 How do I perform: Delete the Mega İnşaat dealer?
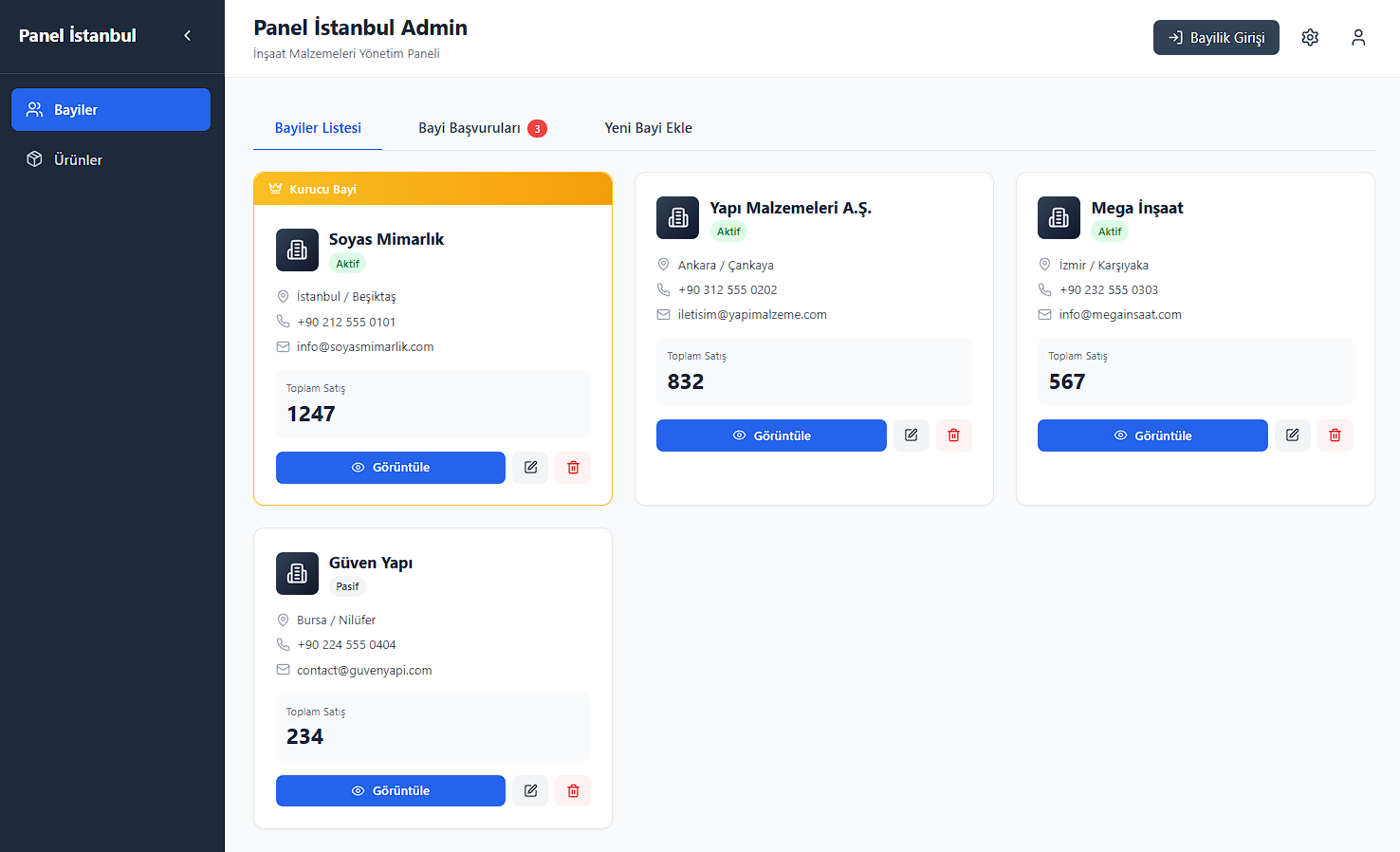pos(1336,435)
